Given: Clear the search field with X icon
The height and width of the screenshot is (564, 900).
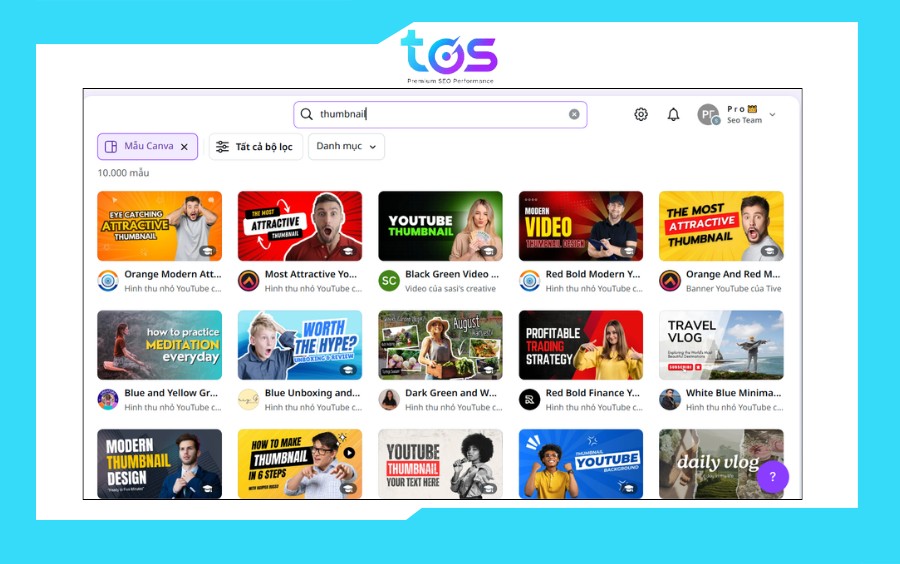Looking at the screenshot, I should coord(574,114).
